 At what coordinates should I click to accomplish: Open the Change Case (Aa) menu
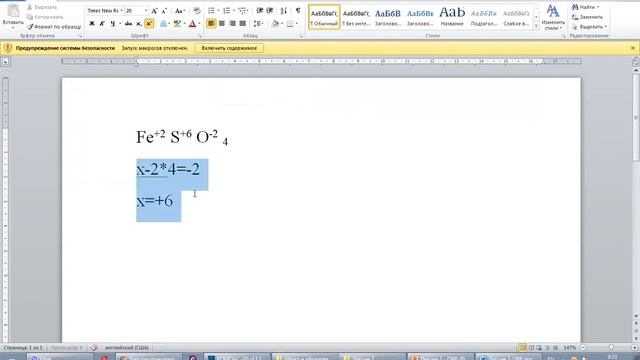coord(180,11)
